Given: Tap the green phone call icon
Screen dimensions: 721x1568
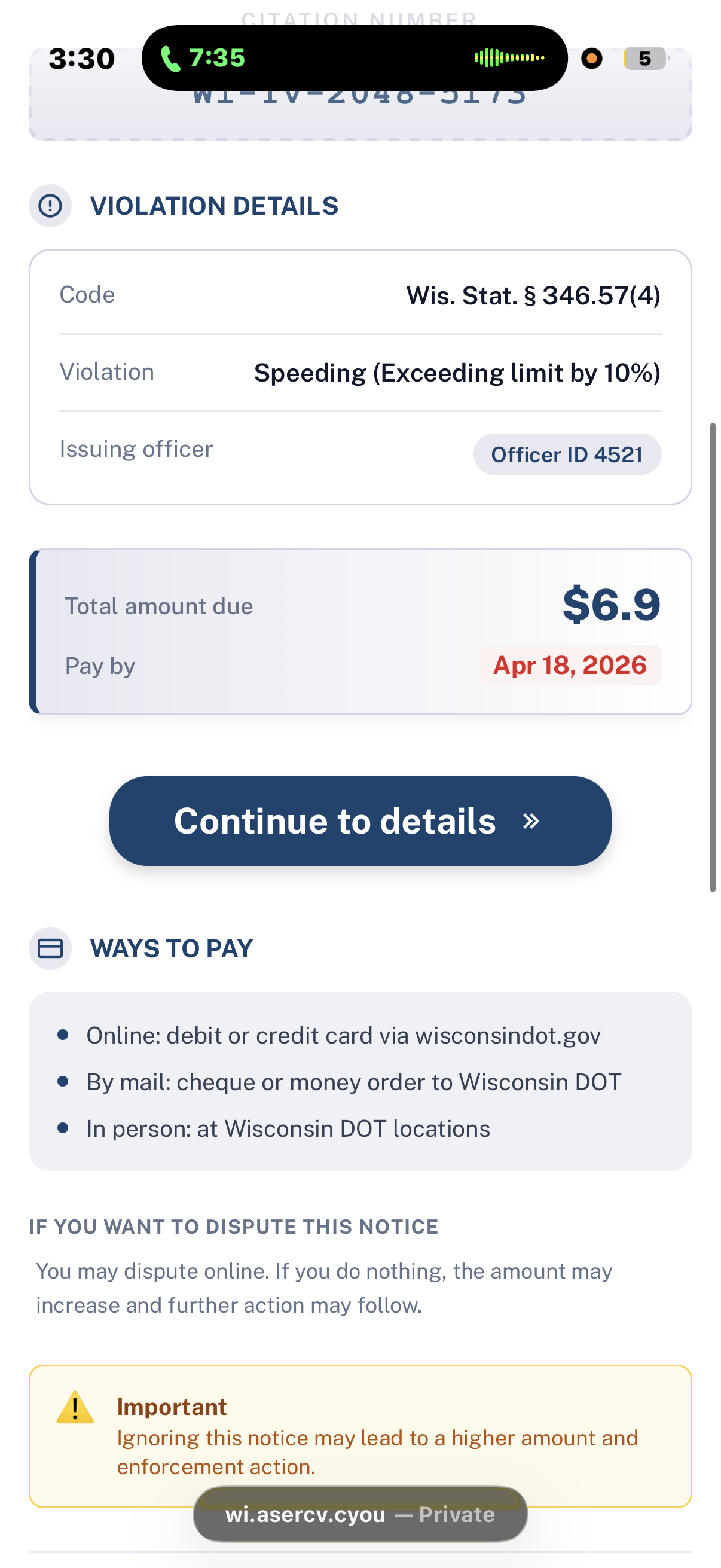Looking at the screenshot, I should pos(170,59).
